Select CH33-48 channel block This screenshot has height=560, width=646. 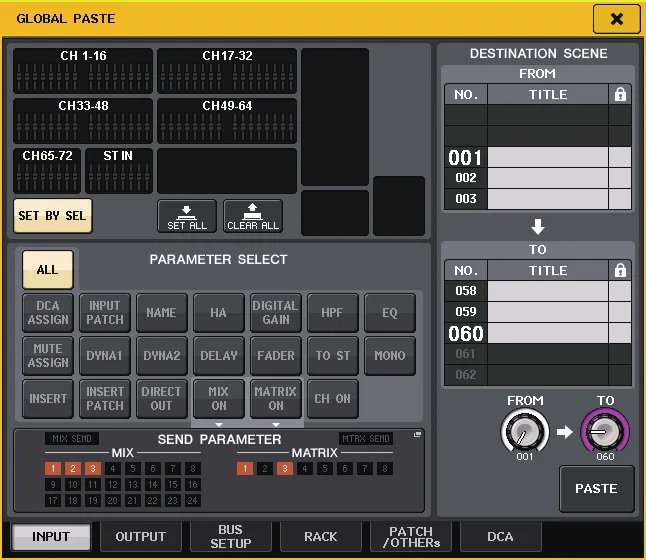click(x=83, y=121)
